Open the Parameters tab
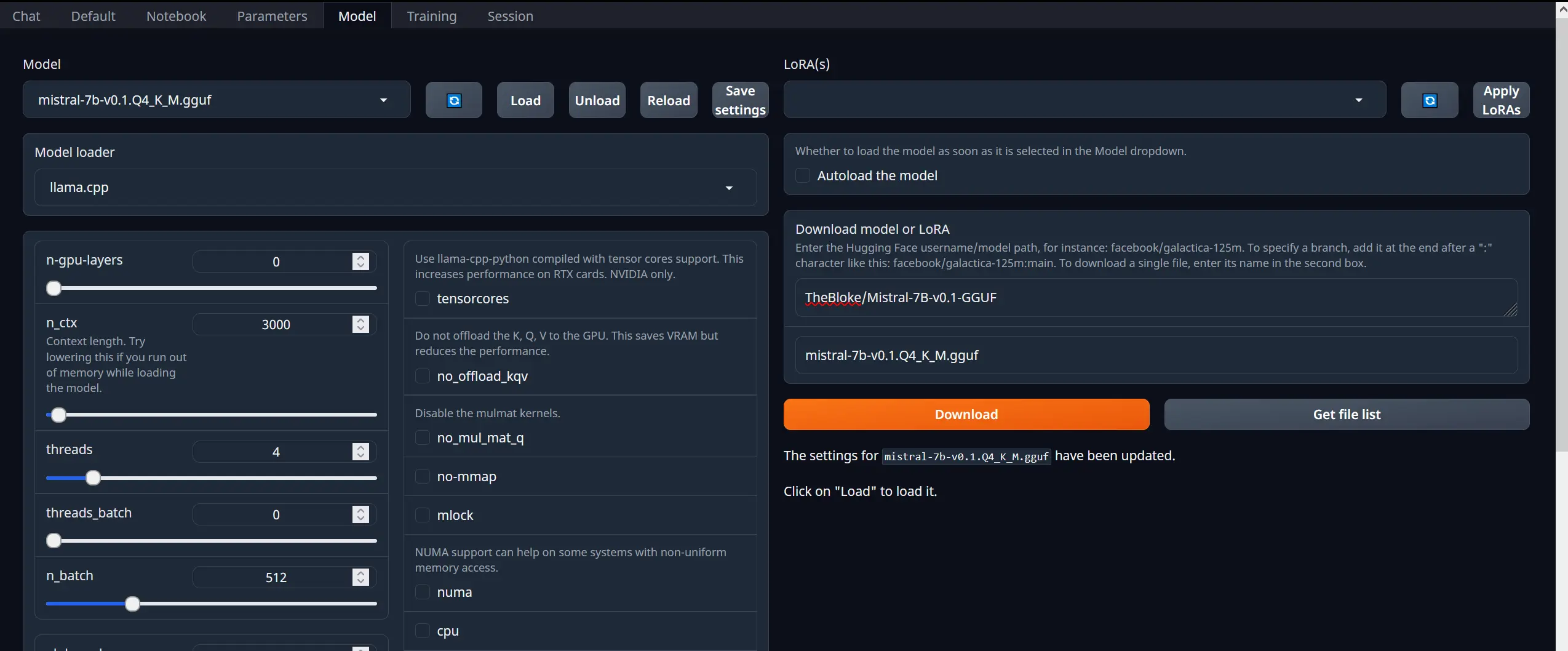Screen dimensions: 1568x651 (x=272, y=16)
